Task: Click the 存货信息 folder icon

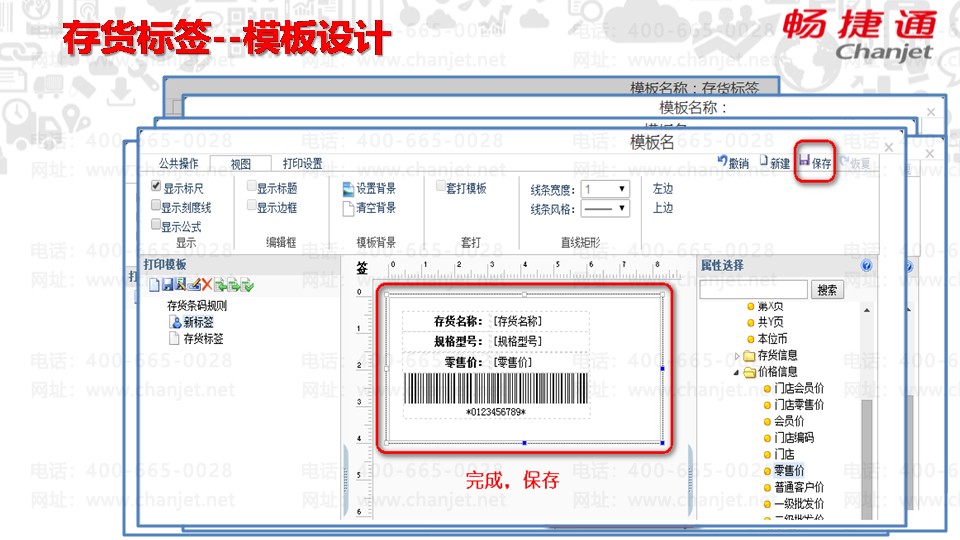Action: pos(749,356)
